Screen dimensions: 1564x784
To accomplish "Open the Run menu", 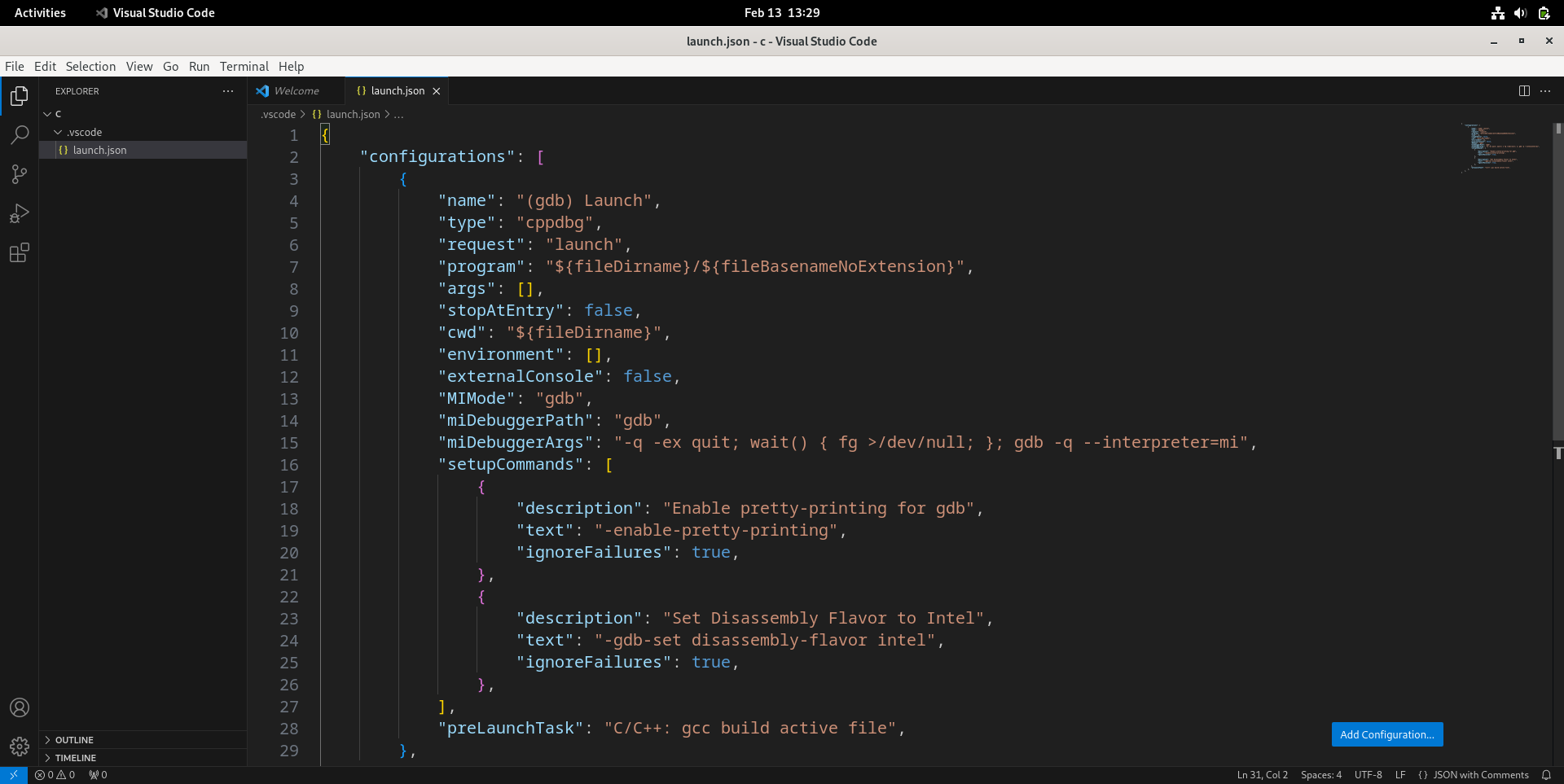I will click(x=199, y=67).
